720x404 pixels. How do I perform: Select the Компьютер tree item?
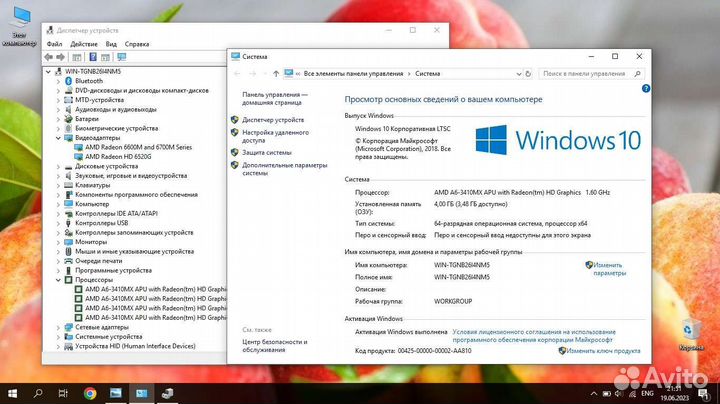click(92, 204)
